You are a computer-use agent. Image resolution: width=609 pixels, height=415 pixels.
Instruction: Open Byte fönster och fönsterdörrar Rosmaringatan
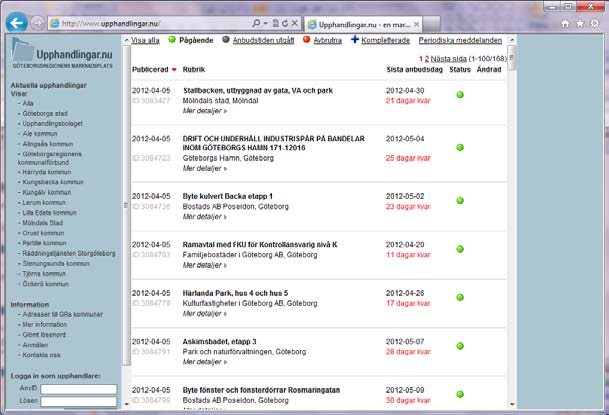coord(261,390)
